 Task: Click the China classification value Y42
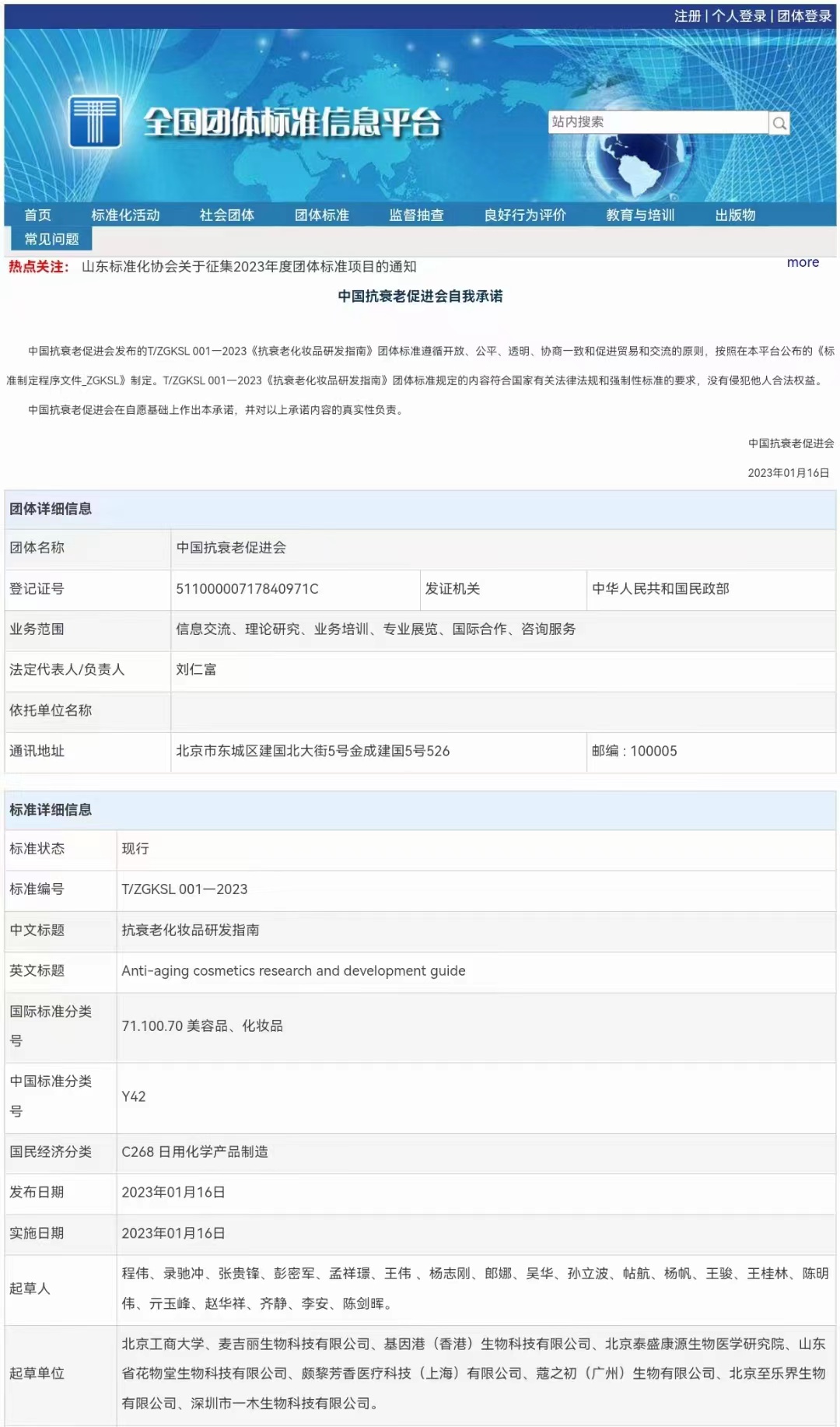pos(134,1097)
